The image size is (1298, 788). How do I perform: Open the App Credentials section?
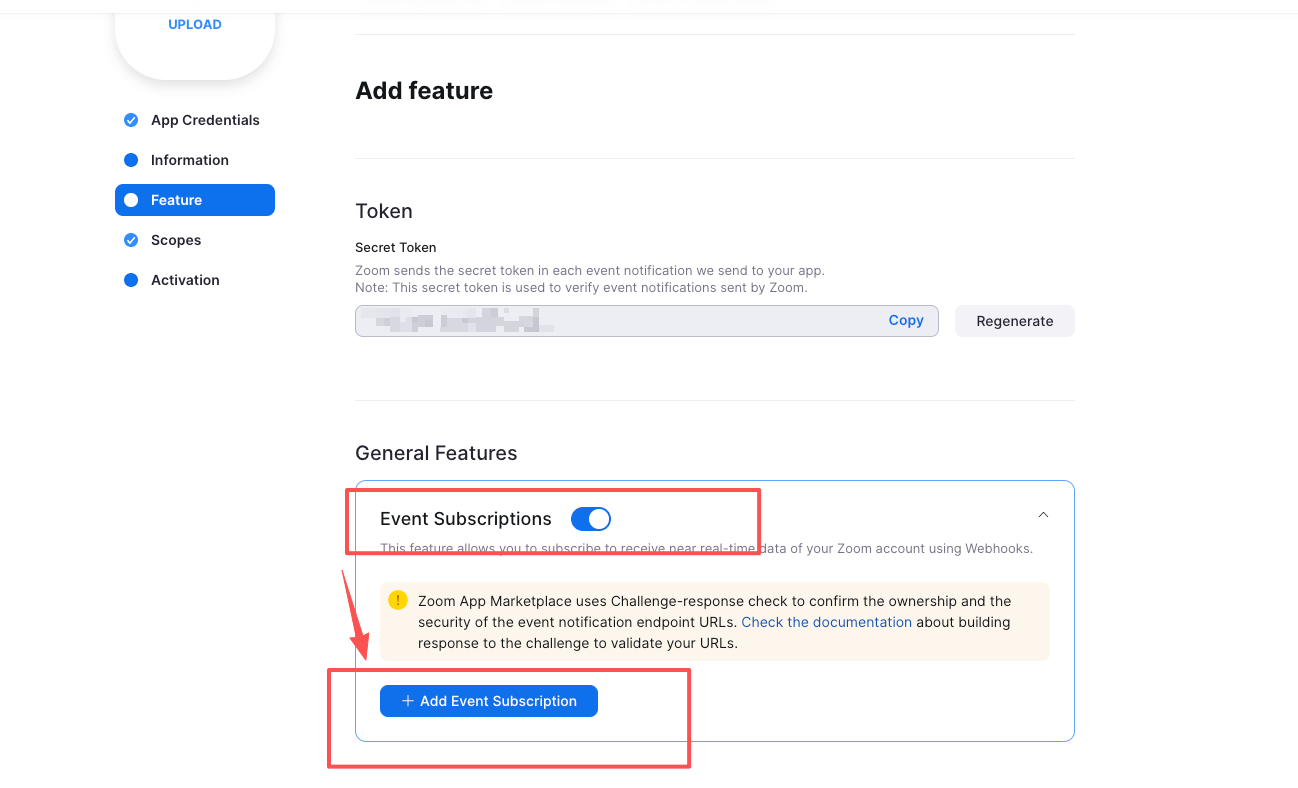coord(205,120)
